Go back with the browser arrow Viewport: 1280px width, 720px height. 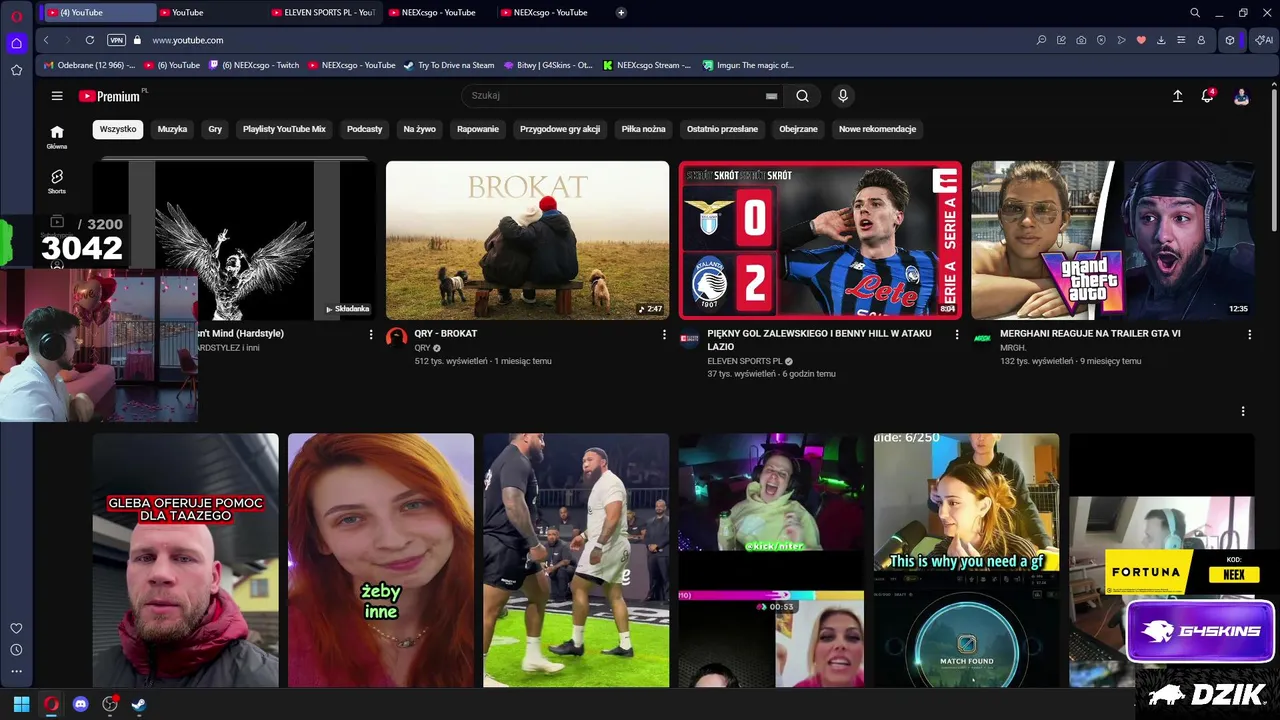[x=46, y=40]
